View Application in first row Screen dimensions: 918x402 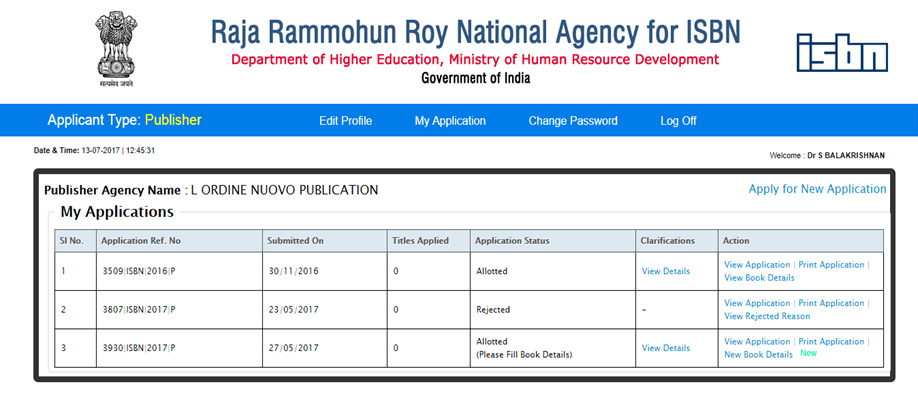(x=757, y=265)
